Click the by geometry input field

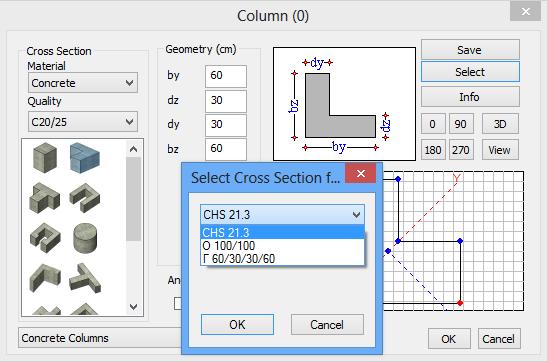pyautogui.click(x=226, y=76)
